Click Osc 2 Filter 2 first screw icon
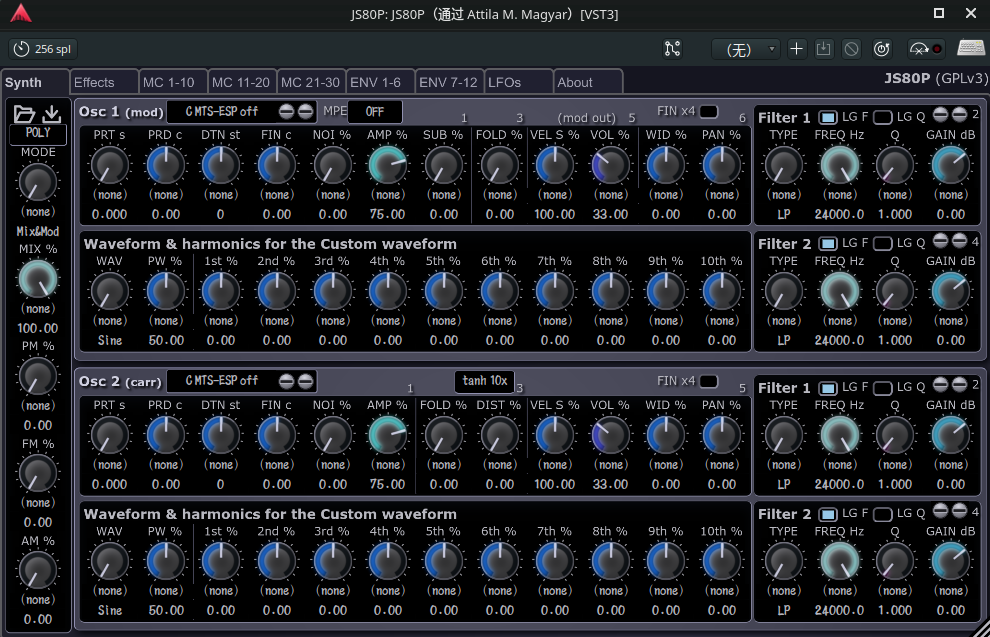Image resolution: width=990 pixels, height=637 pixels. (941, 511)
